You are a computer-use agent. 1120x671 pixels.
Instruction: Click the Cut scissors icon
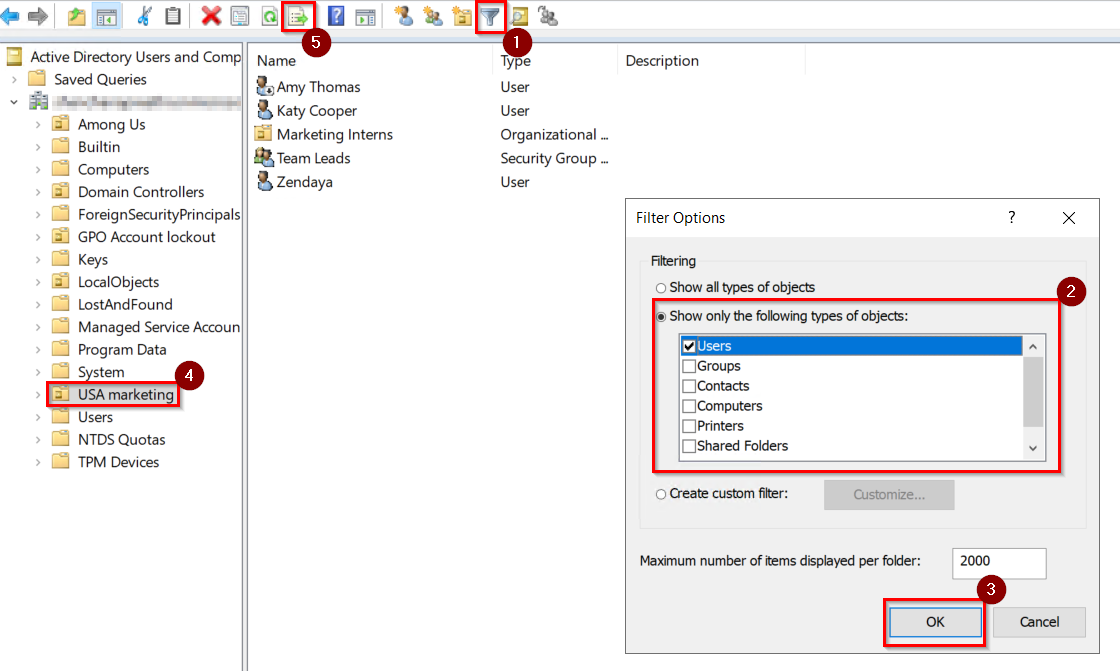coord(145,16)
